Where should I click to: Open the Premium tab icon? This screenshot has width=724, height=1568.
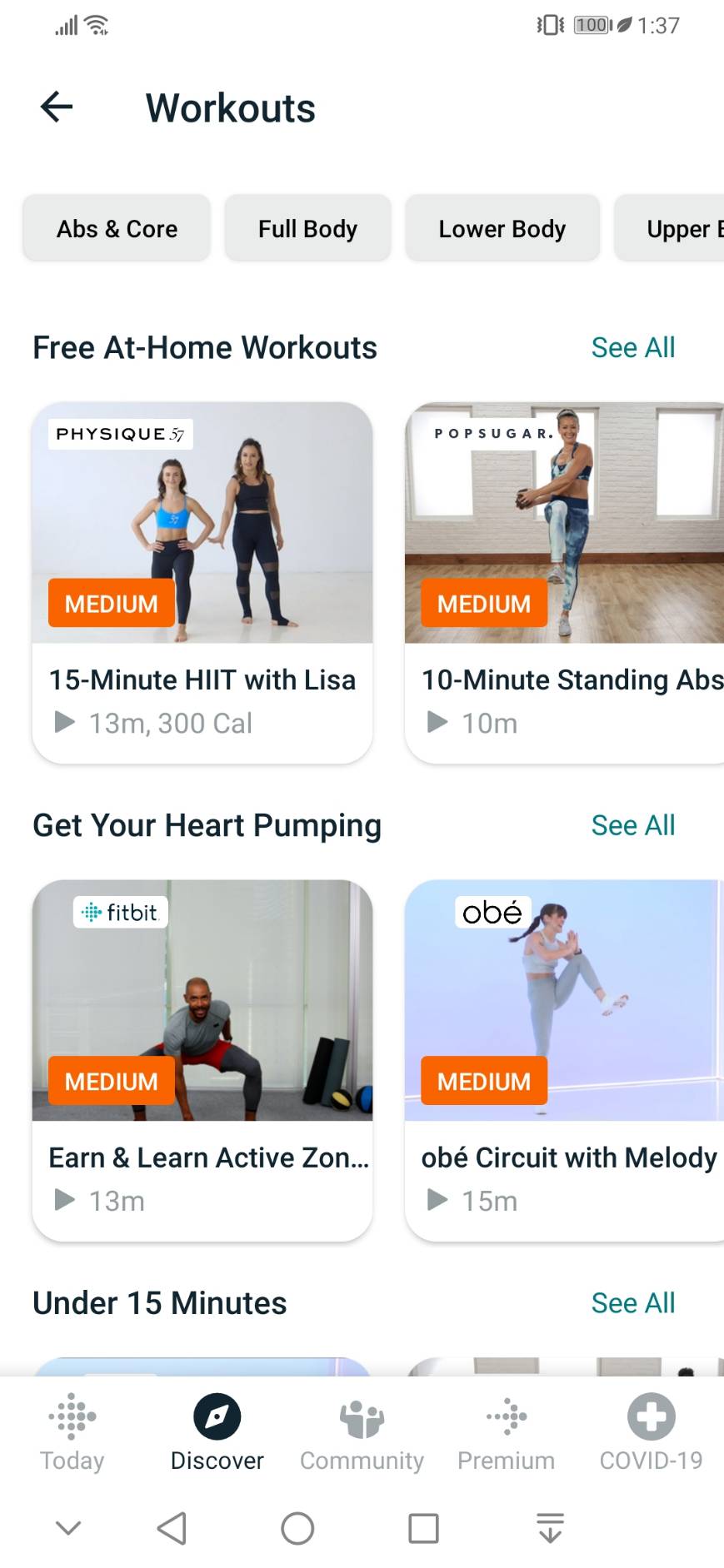point(507,1416)
